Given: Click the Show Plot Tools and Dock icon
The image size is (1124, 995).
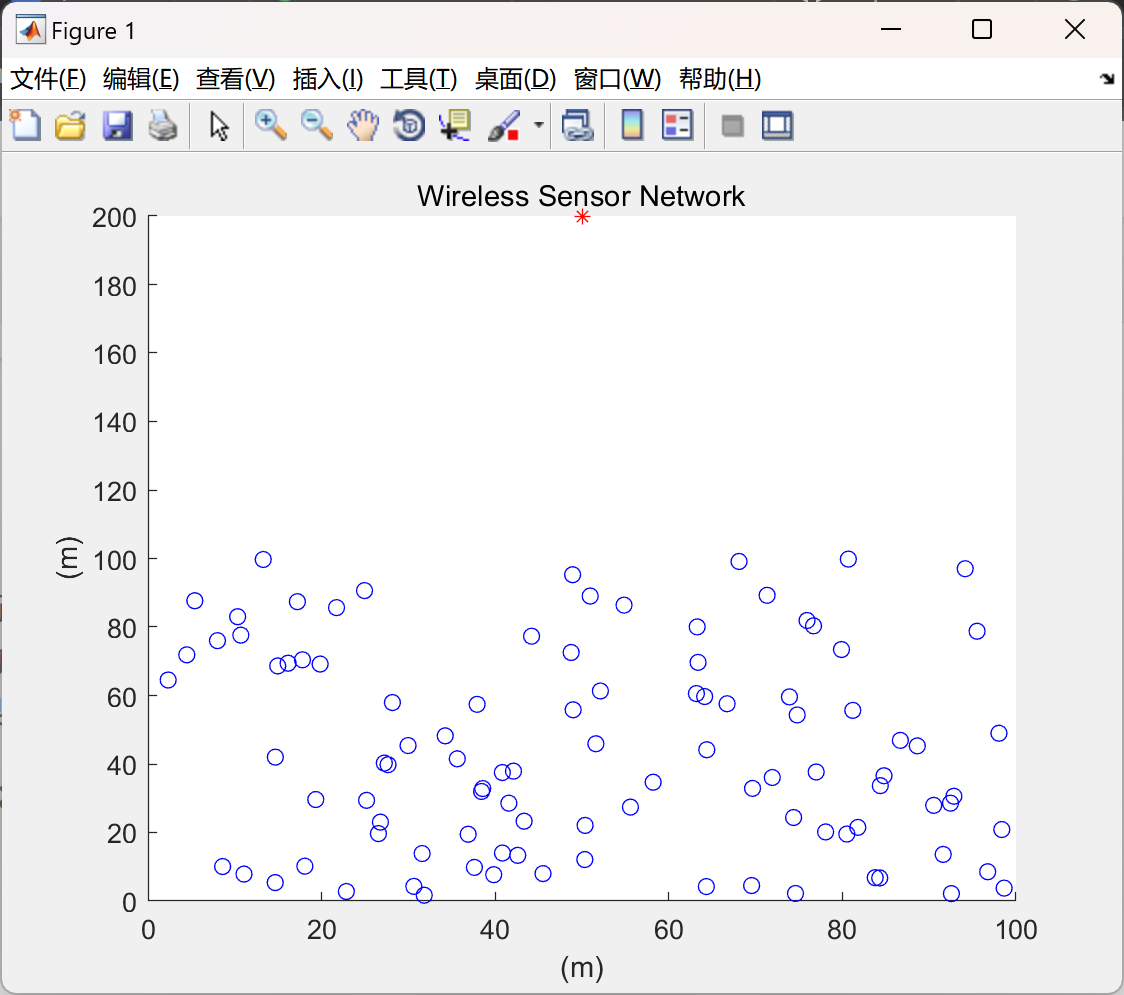Looking at the screenshot, I should [x=778, y=125].
